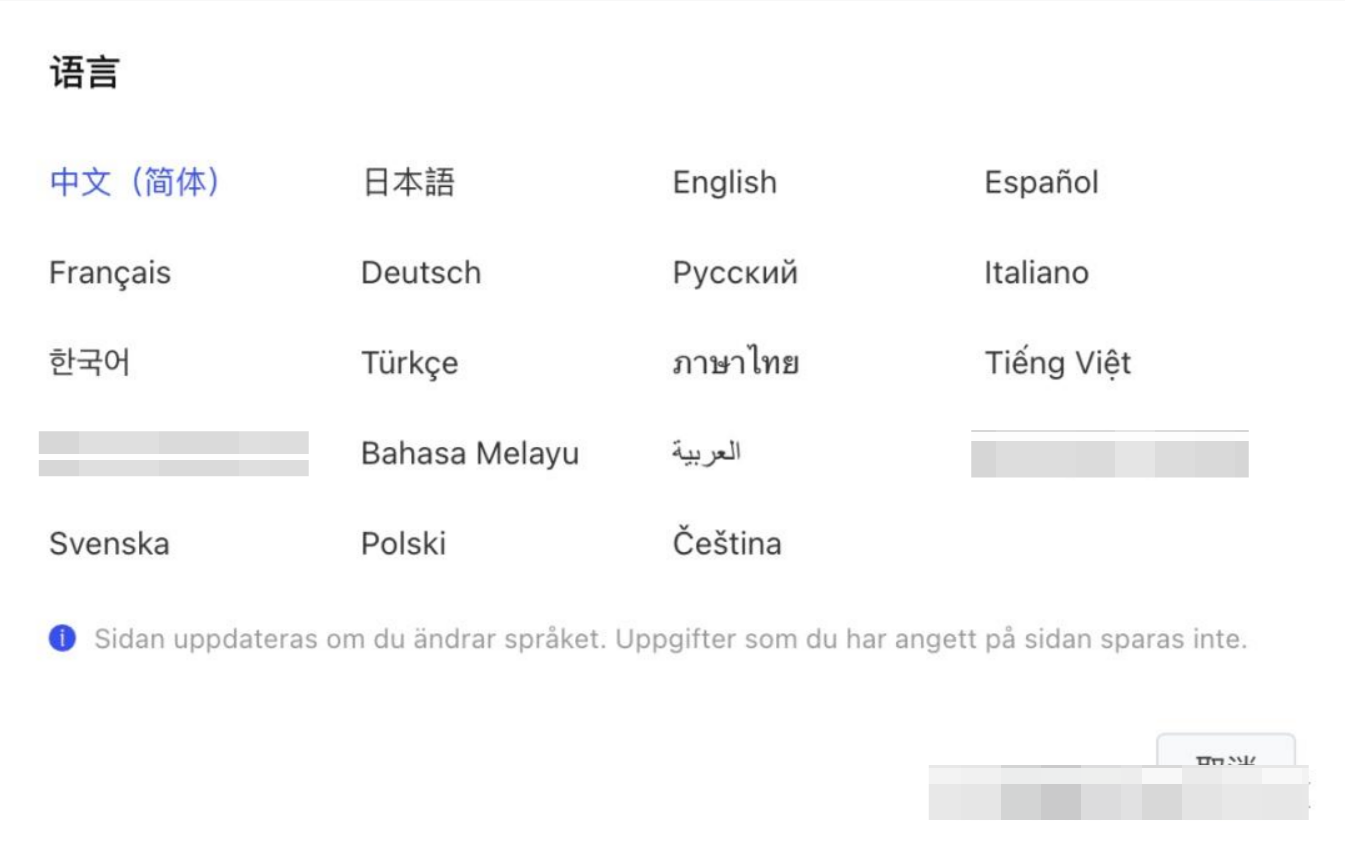The width and height of the screenshot is (1345, 845).
Task: Choose Bahasa Melayu from the list
Action: click(470, 453)
